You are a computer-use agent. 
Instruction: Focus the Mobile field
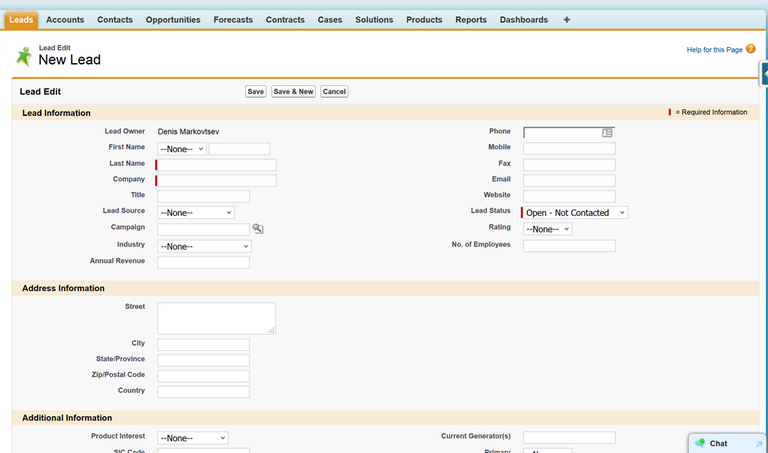pos(569,148)
